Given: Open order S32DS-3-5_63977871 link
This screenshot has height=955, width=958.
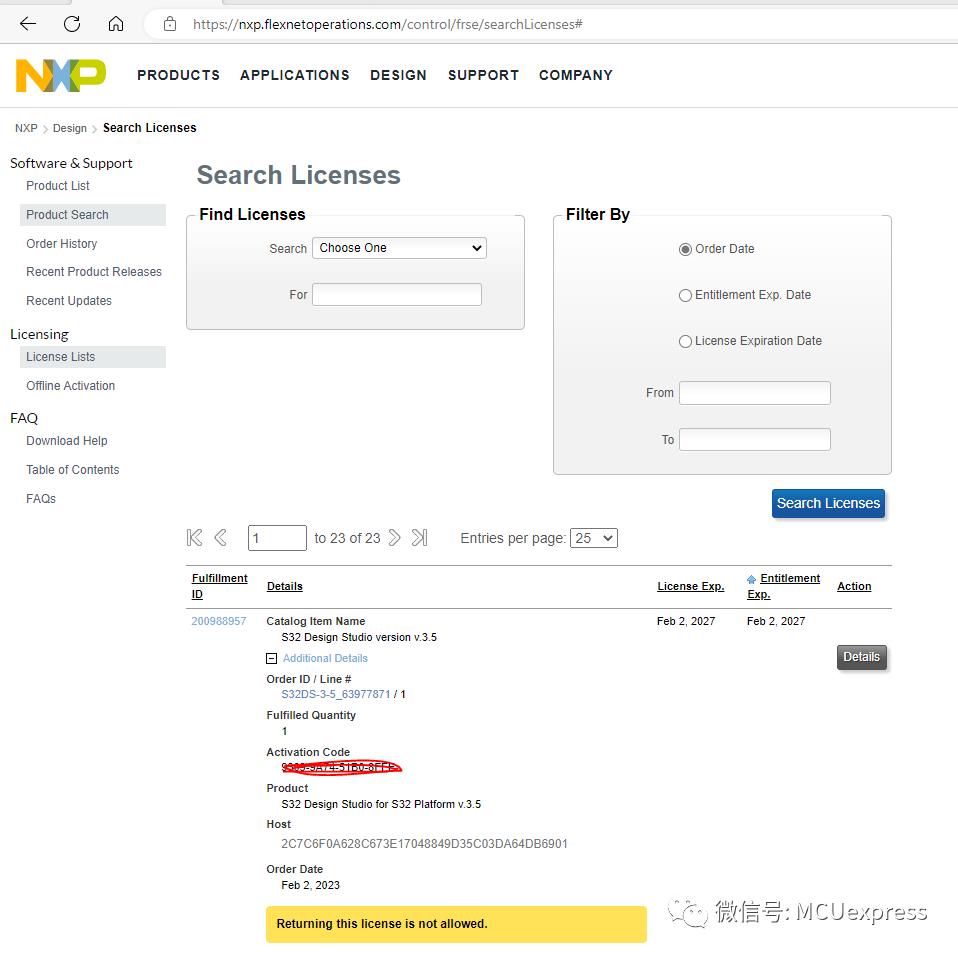Looking at the screenshot, I should pyautogui.click(x=335, y=694).
